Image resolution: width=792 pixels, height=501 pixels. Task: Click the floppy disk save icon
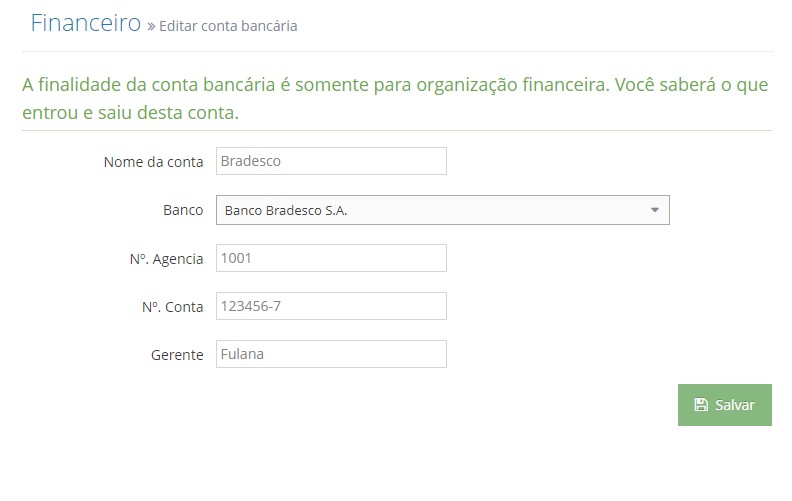[701, 405]
